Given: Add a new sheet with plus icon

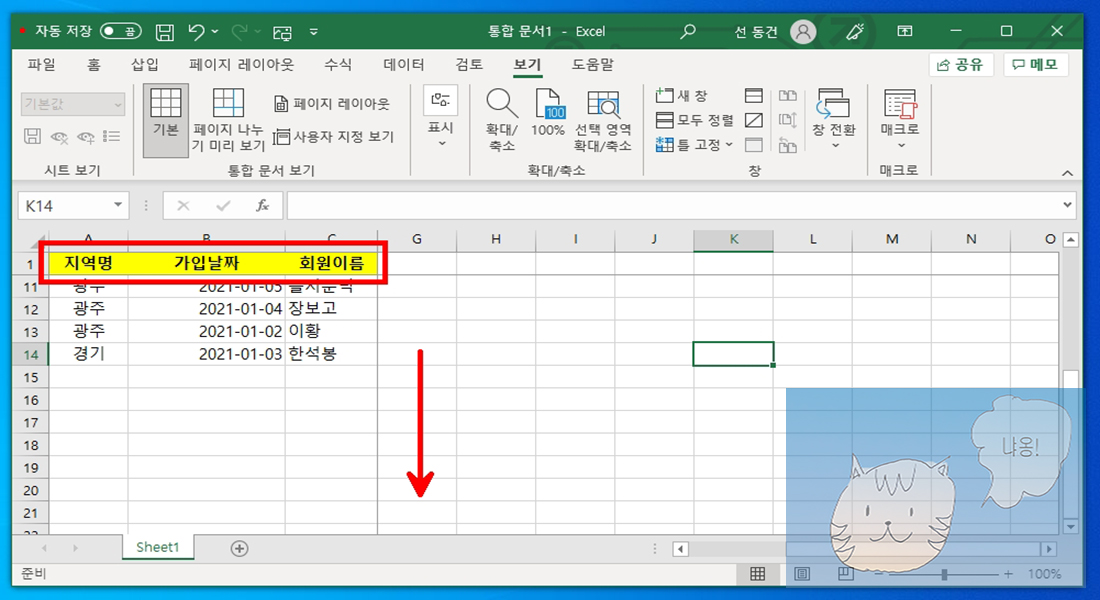Looking at the screenshot, I should click(x=239, y=548).
